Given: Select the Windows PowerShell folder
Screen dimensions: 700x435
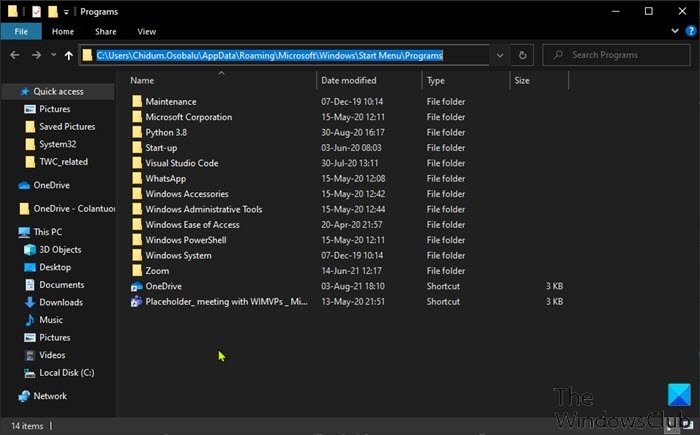Looking at the screenshot, I should tap(186, 240).
